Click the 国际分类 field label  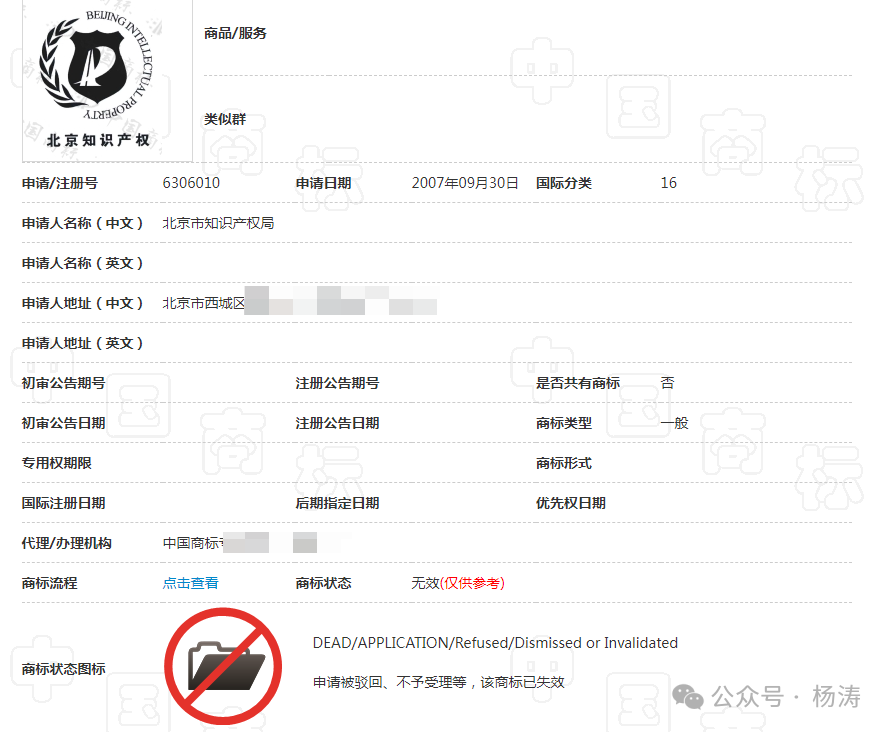(564, 183)
